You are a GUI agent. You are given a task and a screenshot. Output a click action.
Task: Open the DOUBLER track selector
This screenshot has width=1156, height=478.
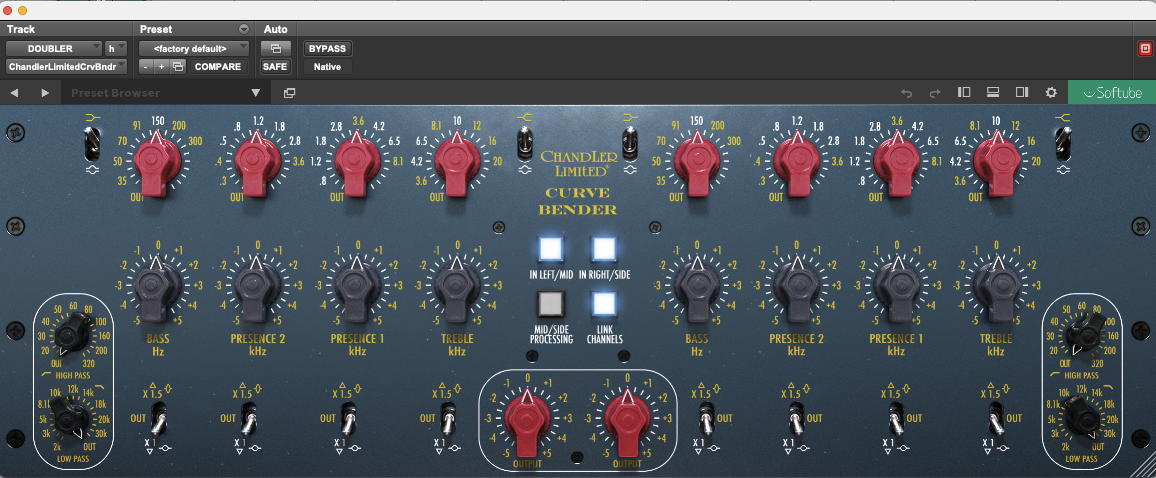pos(54,49)
